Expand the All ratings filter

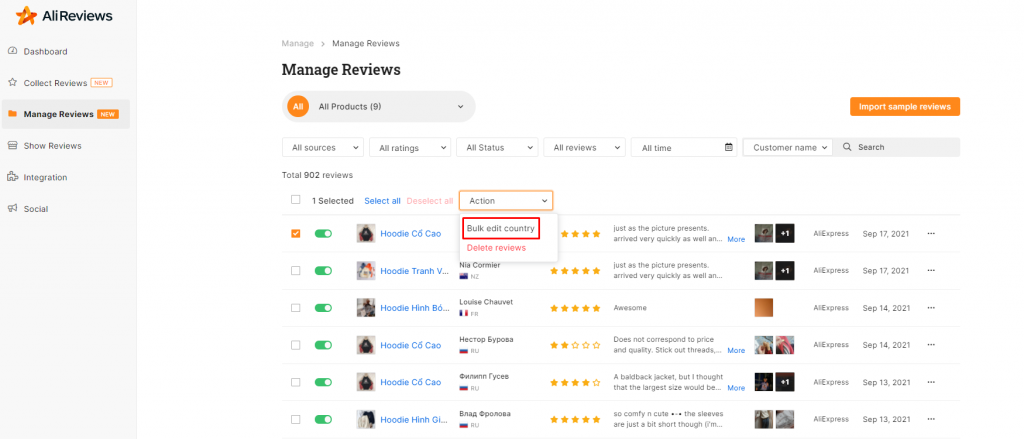click(410, 148)
